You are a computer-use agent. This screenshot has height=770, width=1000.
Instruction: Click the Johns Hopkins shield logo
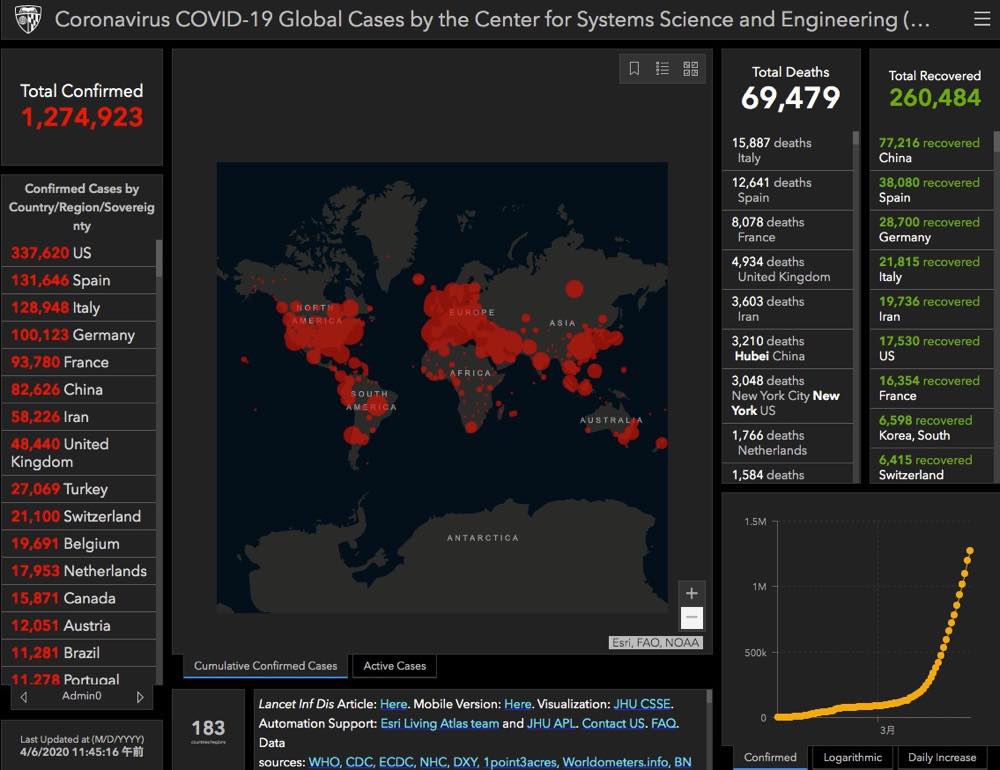[28, 19]
